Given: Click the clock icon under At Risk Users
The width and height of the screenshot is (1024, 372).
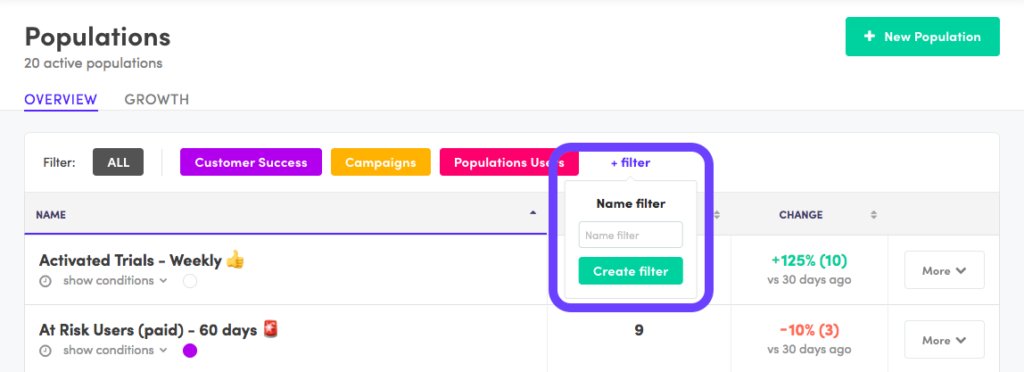Looking at the screenshot, I should (45, 351).
